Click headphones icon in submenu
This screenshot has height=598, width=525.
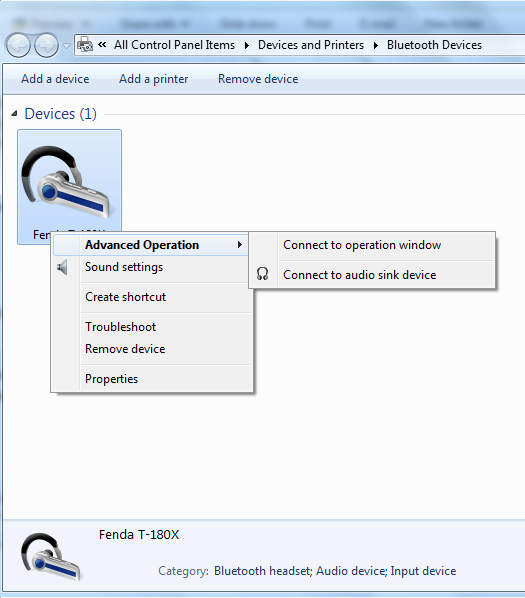262,274
